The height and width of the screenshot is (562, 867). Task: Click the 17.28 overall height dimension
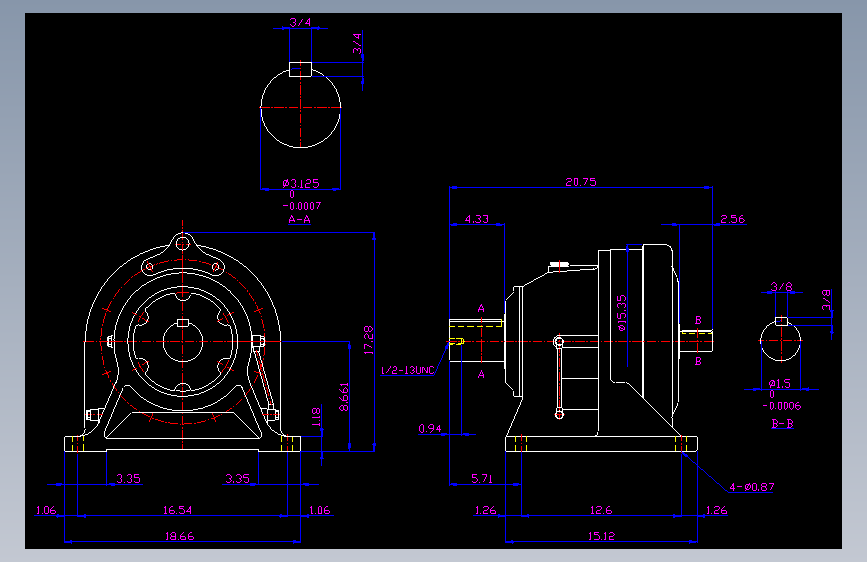pyautogui.click(x=369, y=340)
